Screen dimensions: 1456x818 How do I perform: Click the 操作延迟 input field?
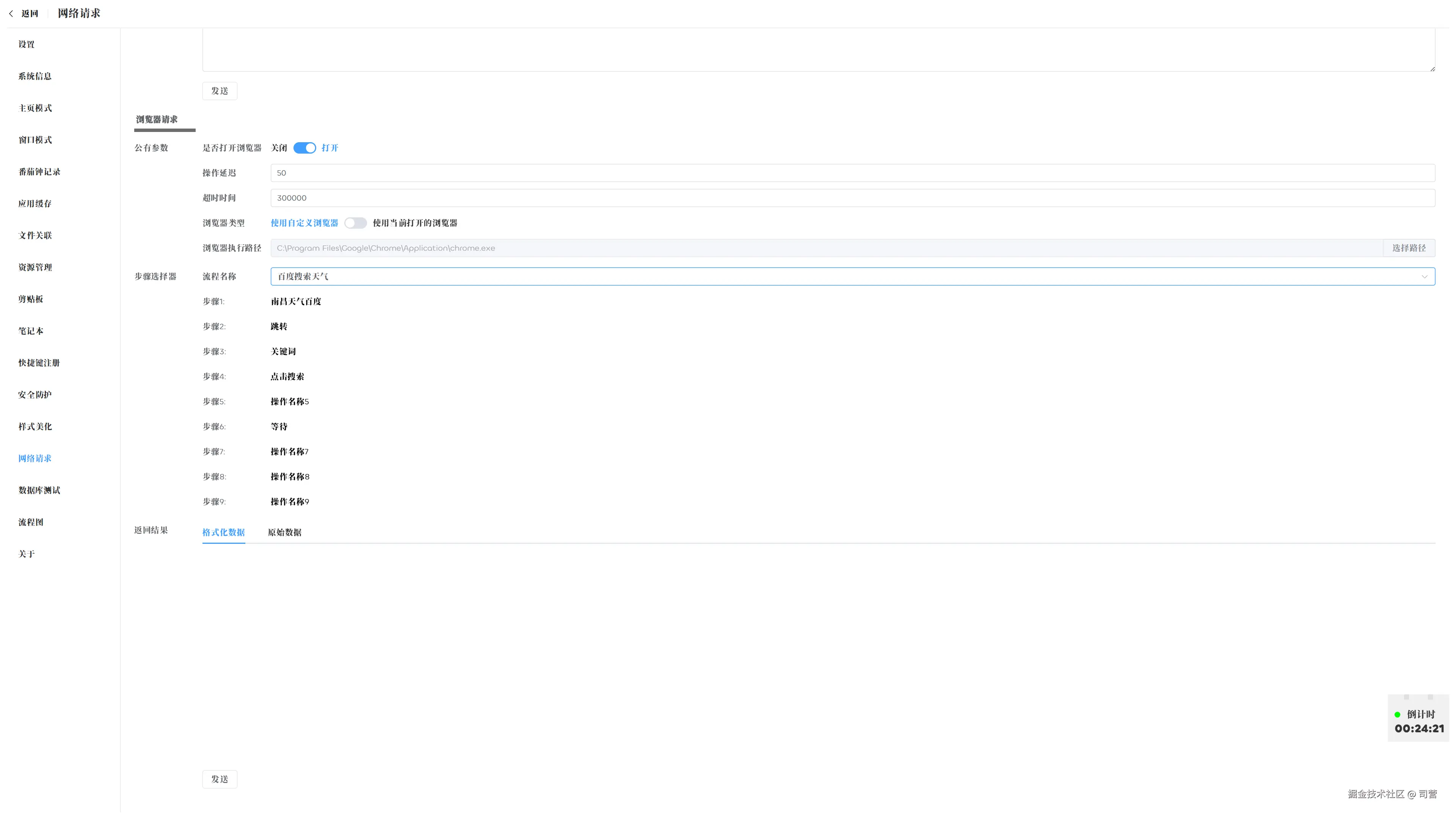click(x=852, y=173)
